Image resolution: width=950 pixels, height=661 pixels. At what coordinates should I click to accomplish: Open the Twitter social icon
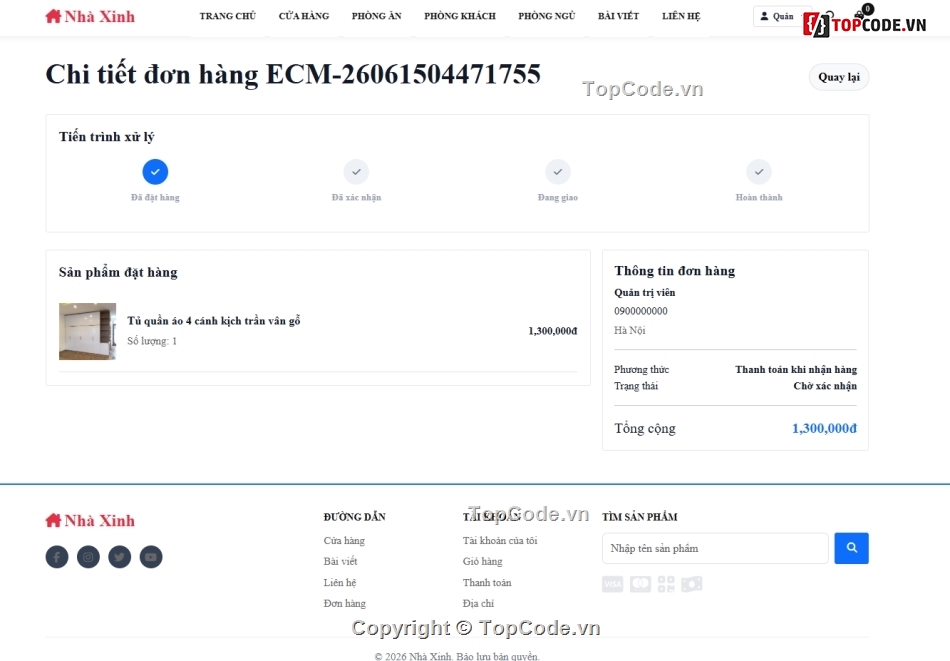pyautogui.click(x=119, y=557)
